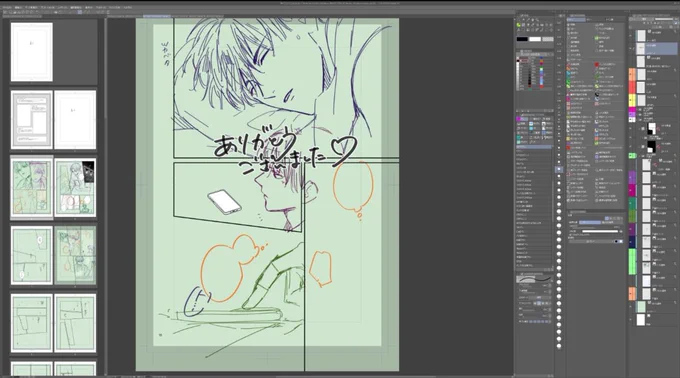680x378 pixels.
Task: Click the blue-highlighted button in Layer Property panel
Action: click(590, 222)
